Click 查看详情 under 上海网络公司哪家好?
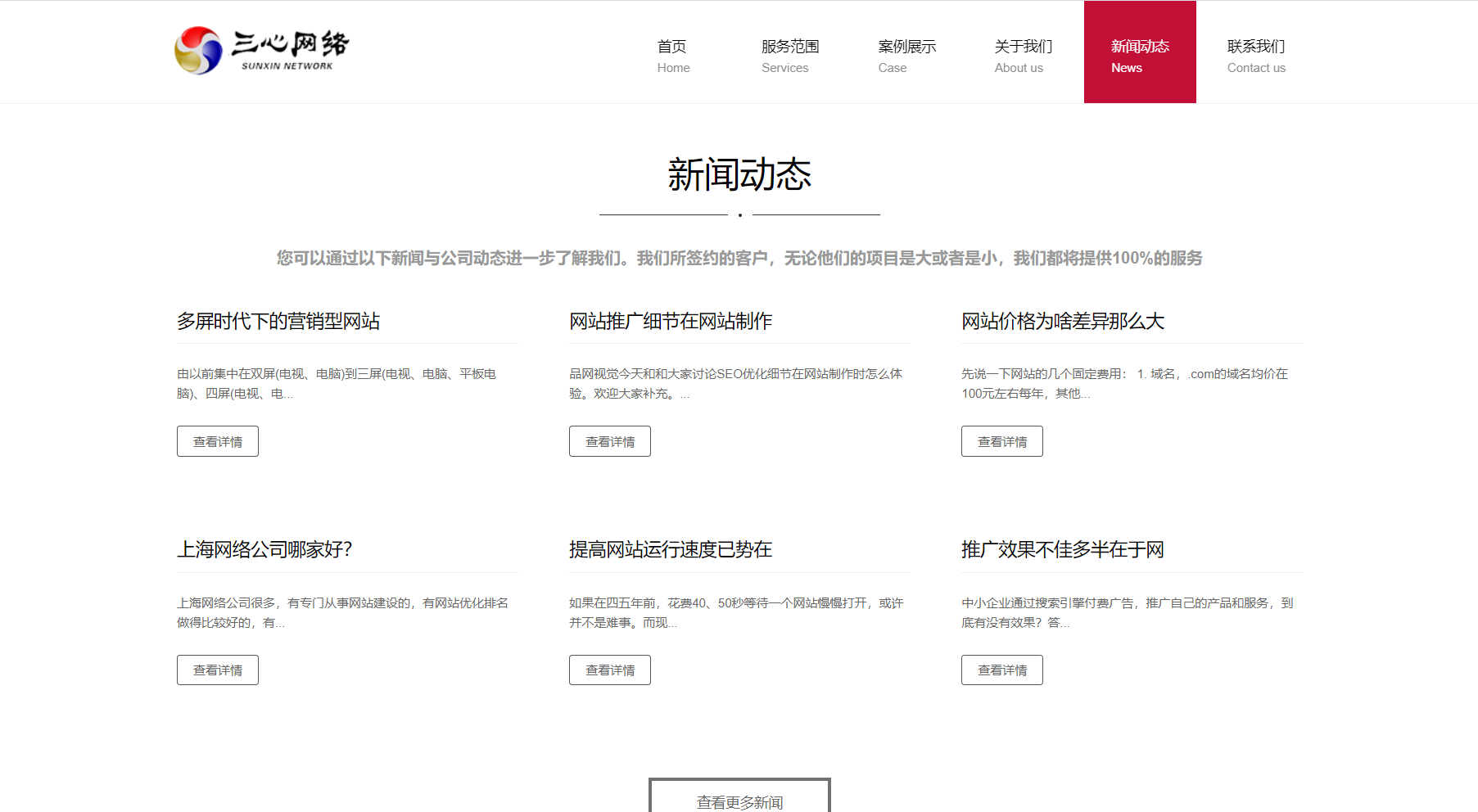This screenshot has height=812, width=1478. (x=218, y=670)
